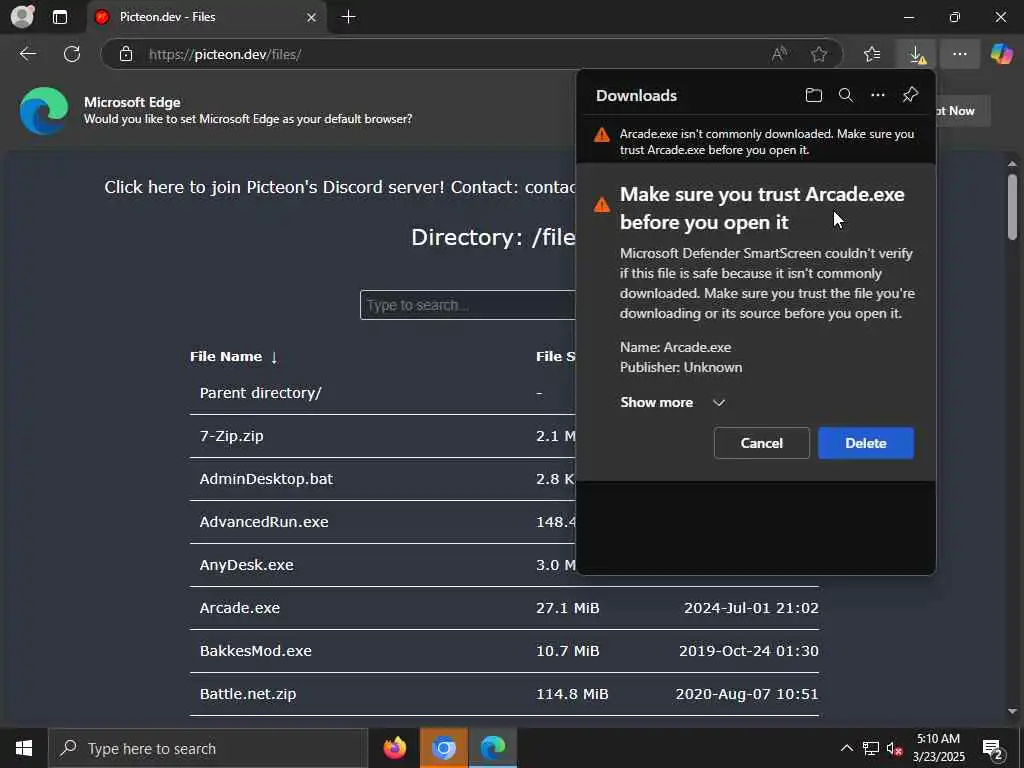Select the Picteon.dev - Files tab
This screenshot has width=1024, height=768.
206,18
